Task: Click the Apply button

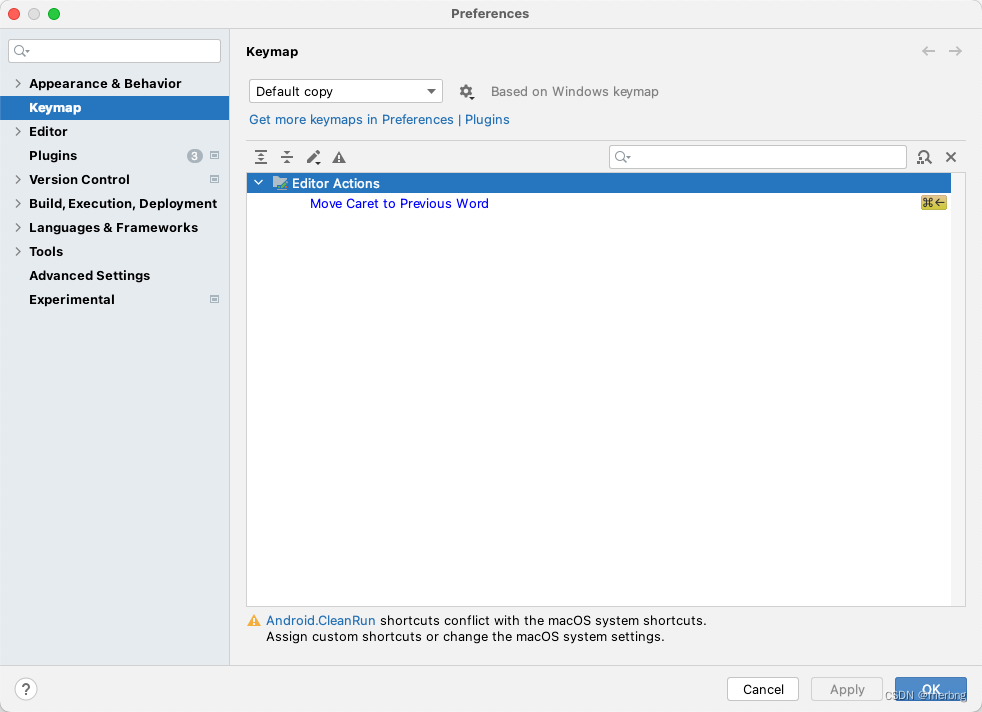Action: click(847, 689)
